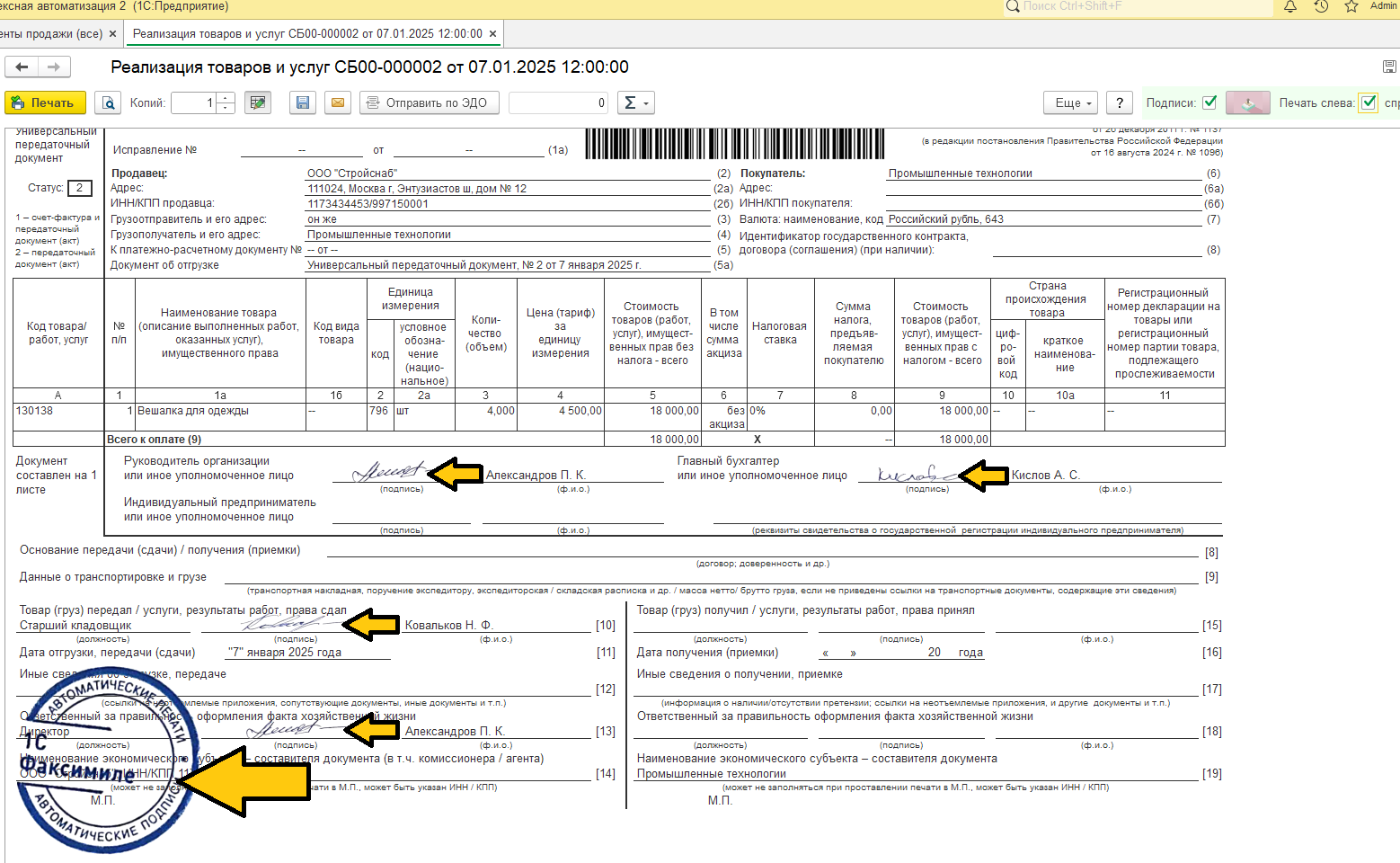Open the Sigma sum dropdown
The height and width of the screenshot is (863, 1400).
click(x=635, y=102)
